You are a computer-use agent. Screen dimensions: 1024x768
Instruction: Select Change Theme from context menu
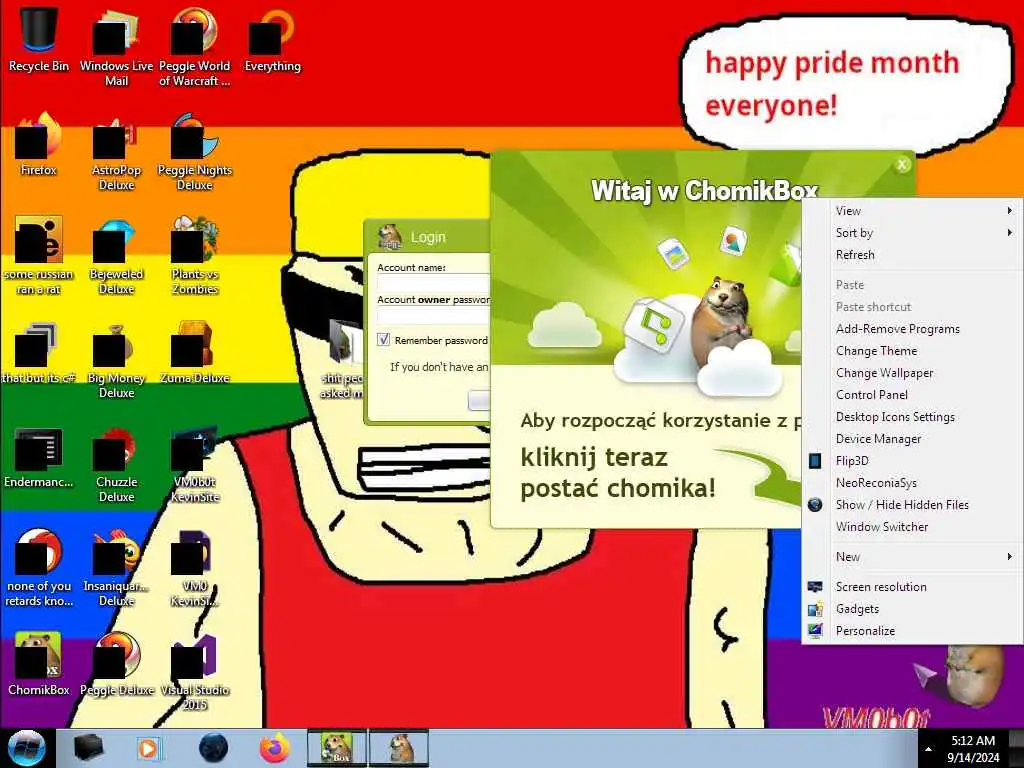(912, 351)
